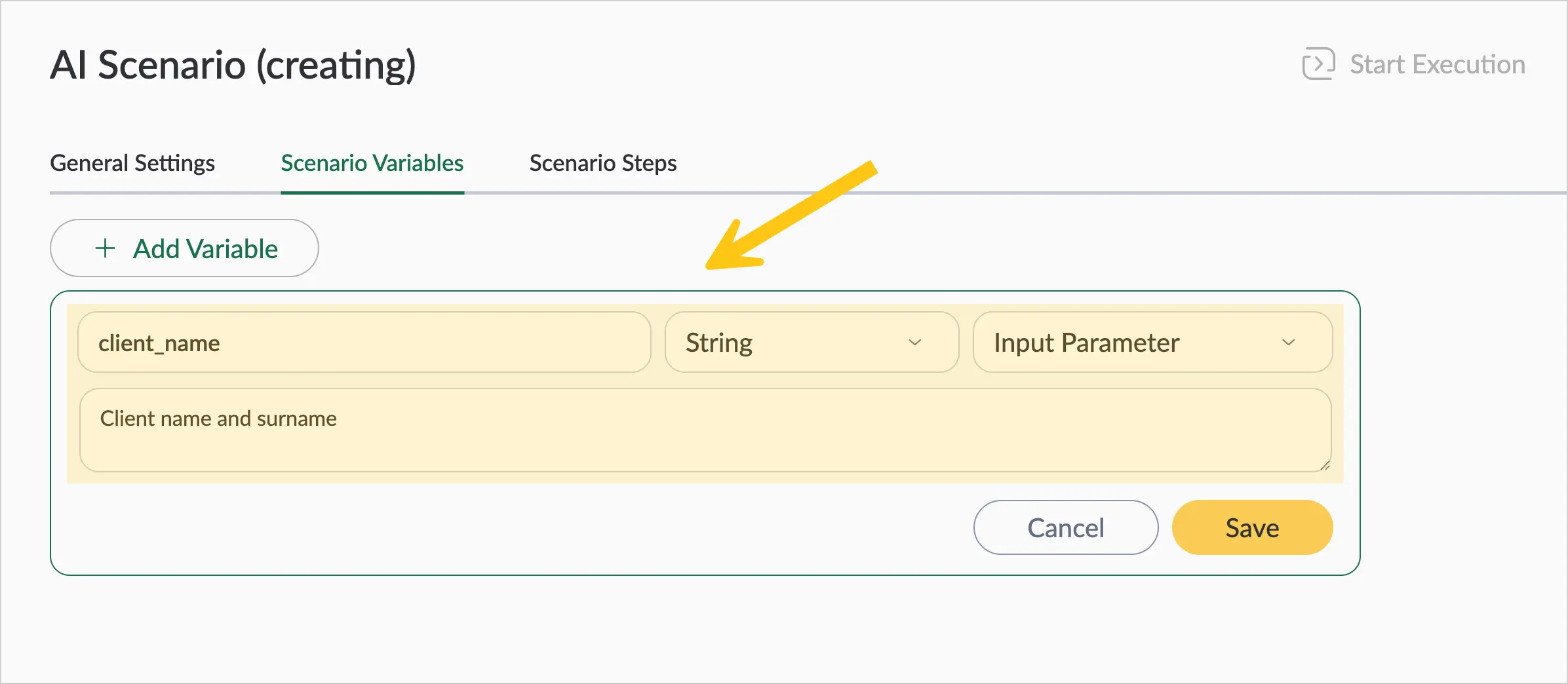Open the String type dropdown

(x=812, y=342)
